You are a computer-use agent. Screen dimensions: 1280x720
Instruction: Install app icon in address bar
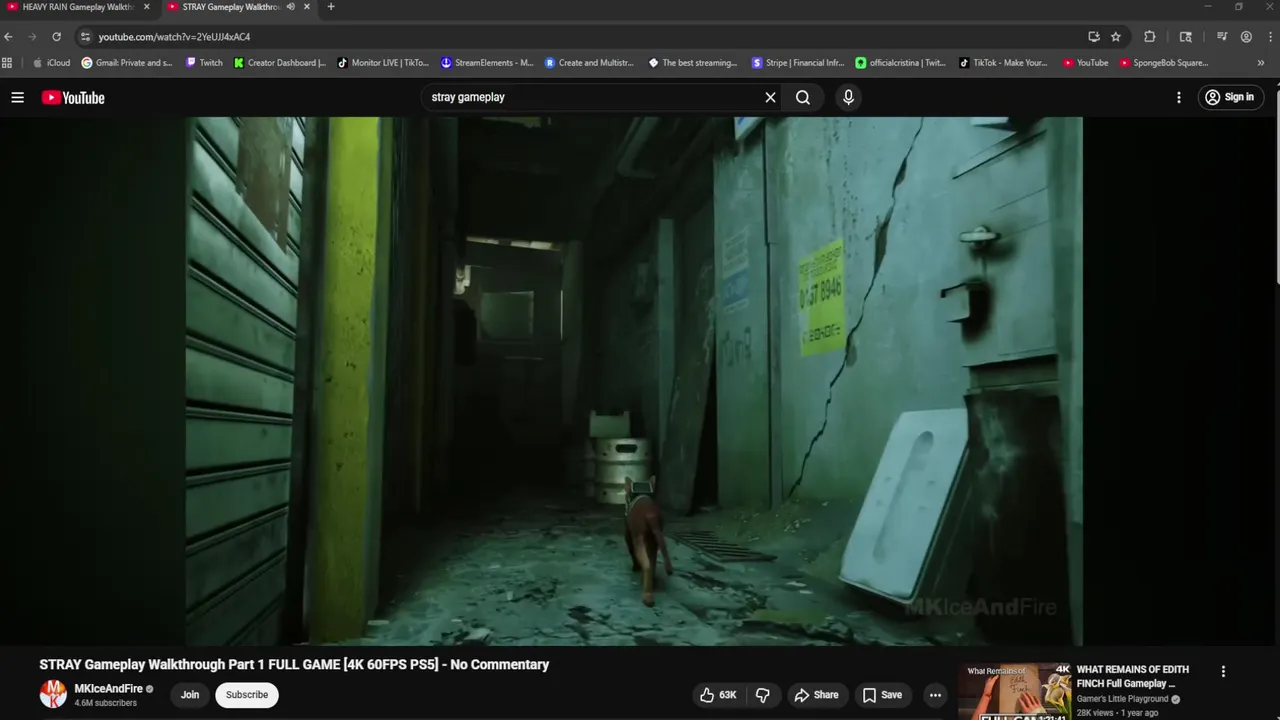point(1094,37)
